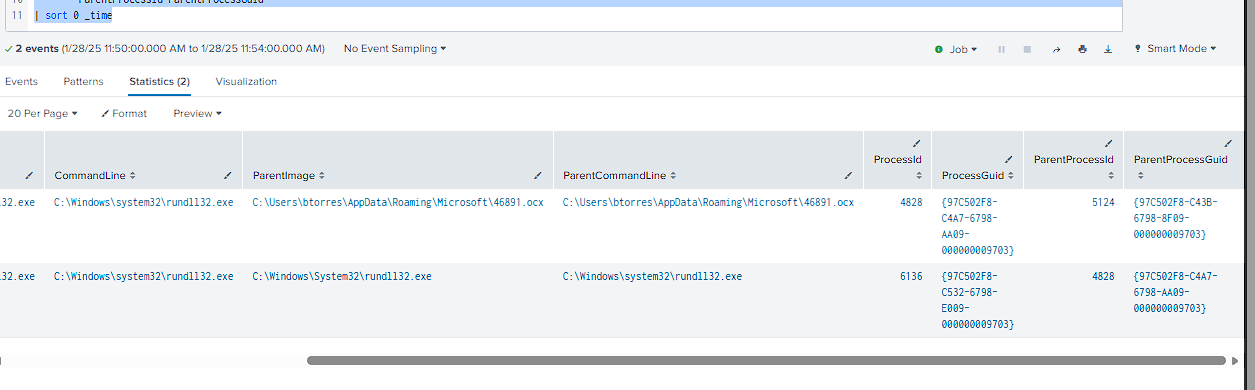This screenshot has width=1255, height=390.
Task: Print the search results
Action: 1082,49
